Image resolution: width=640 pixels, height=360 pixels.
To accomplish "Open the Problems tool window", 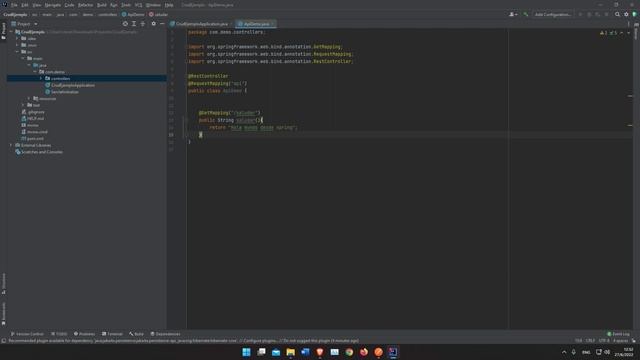I will coord(84,334).
